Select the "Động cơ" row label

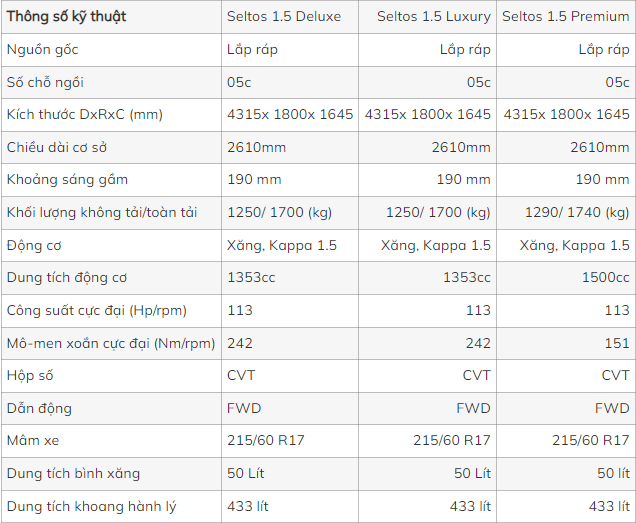[x=32, y=245]
